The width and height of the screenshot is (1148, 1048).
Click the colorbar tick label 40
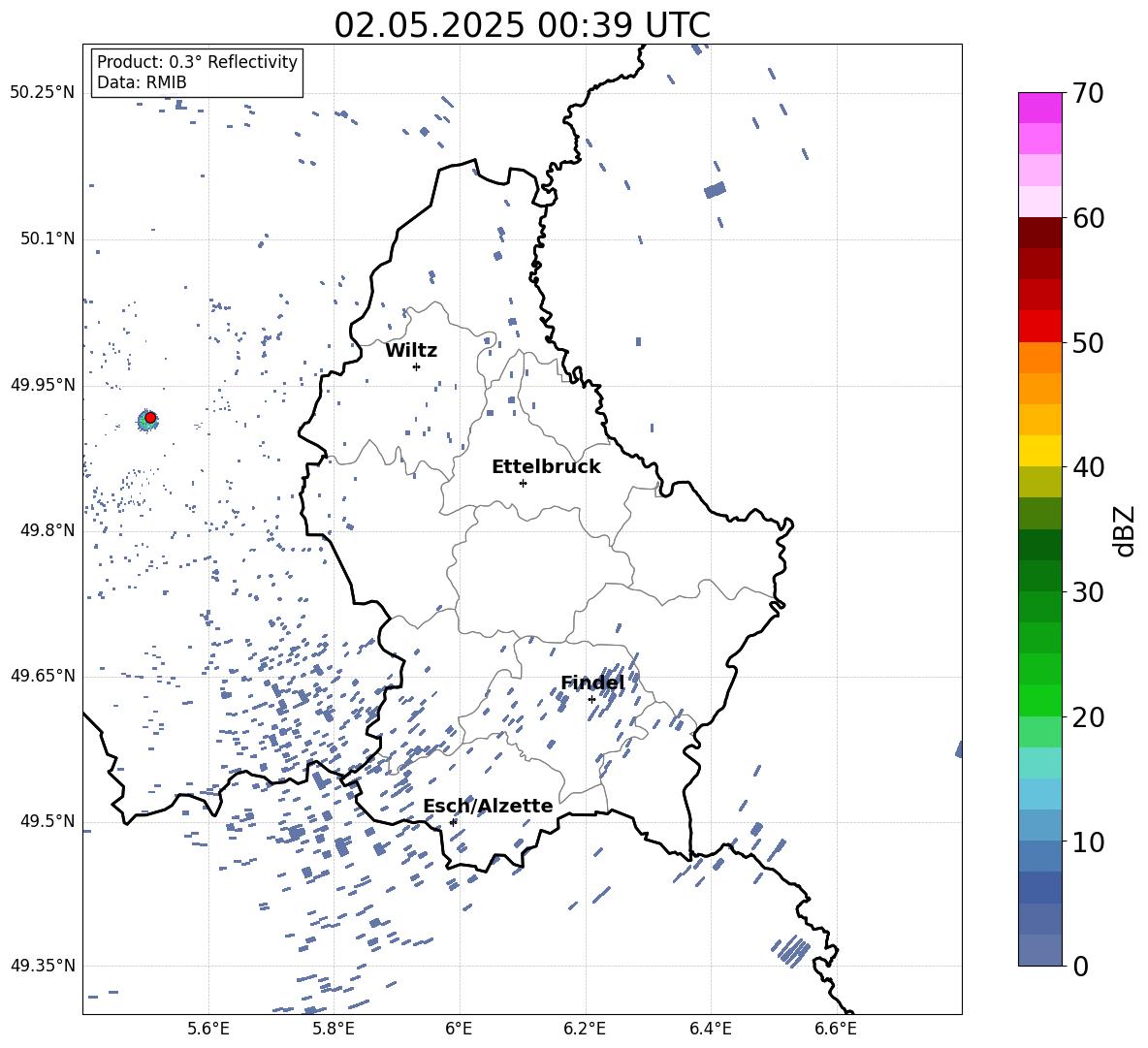[1088, 467]
